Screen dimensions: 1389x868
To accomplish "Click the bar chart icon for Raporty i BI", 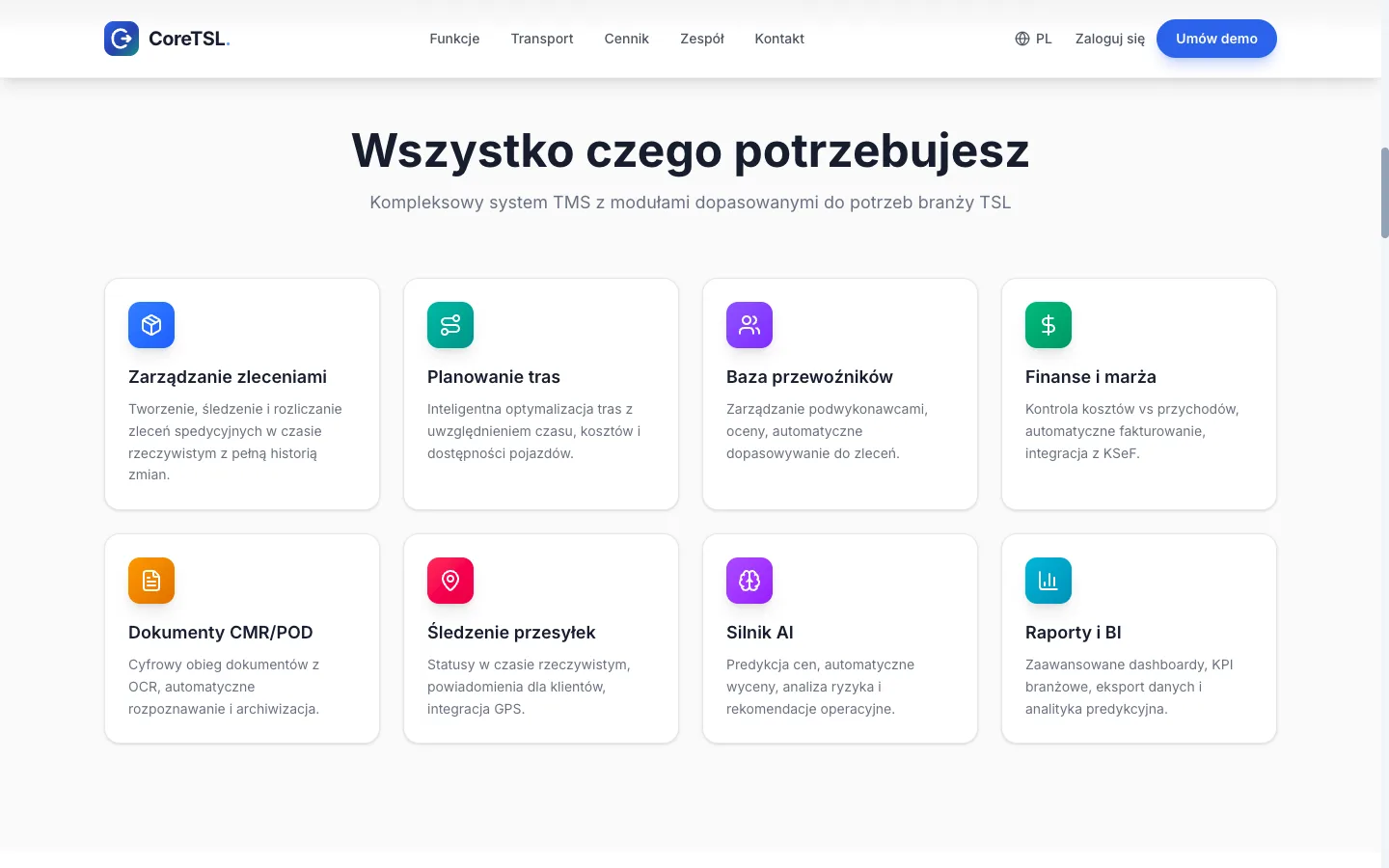I will 1049,581.
